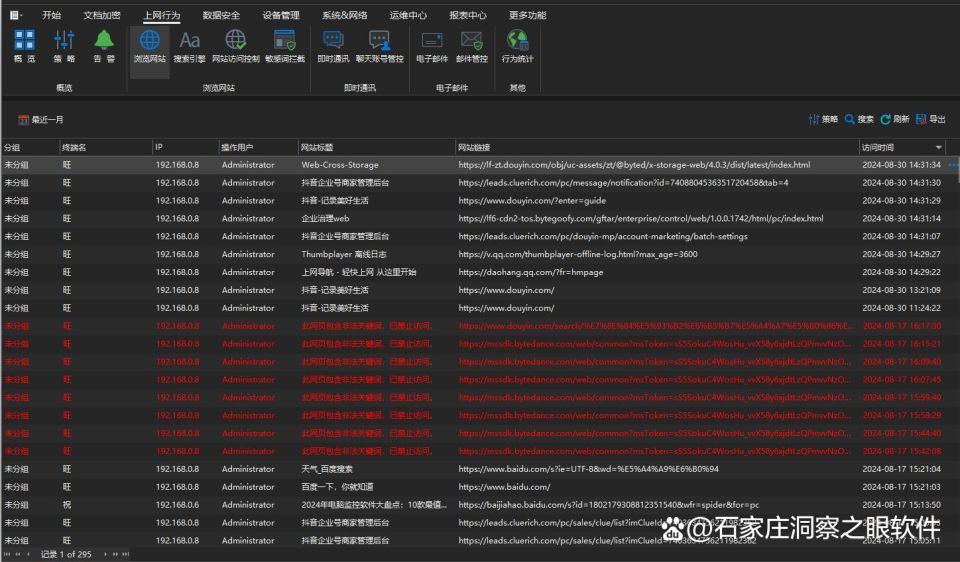The width and height of the screenshot is (960, 562).
Task: Switch to the 更多功能 tab
Action: (527, 15)
